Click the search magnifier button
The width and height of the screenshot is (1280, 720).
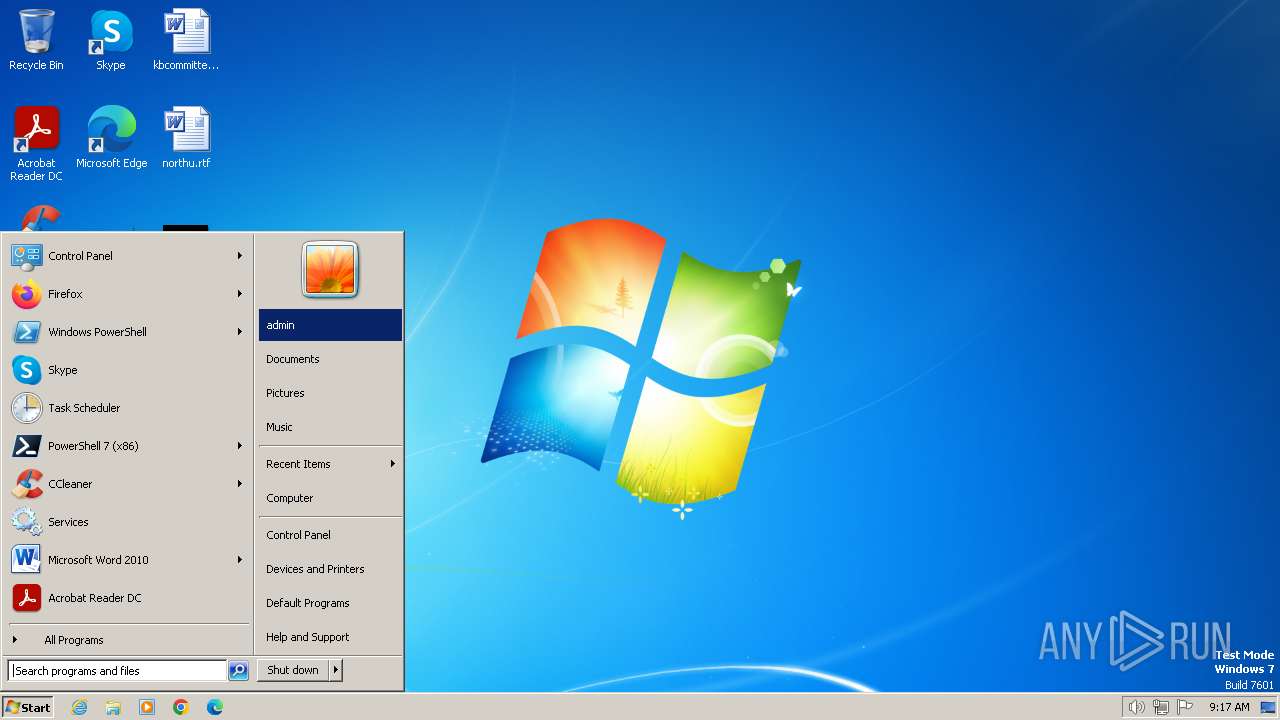tap(238, 671)
